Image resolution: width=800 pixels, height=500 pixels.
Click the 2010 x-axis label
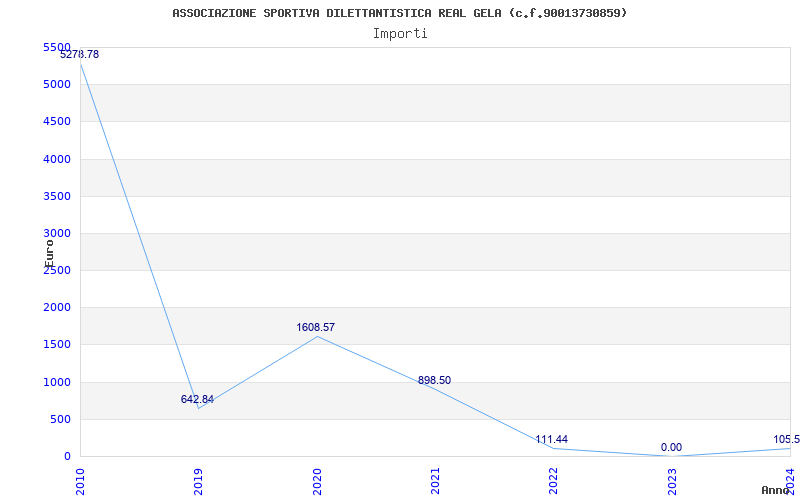pyautogui.click(x=80, y=481)
